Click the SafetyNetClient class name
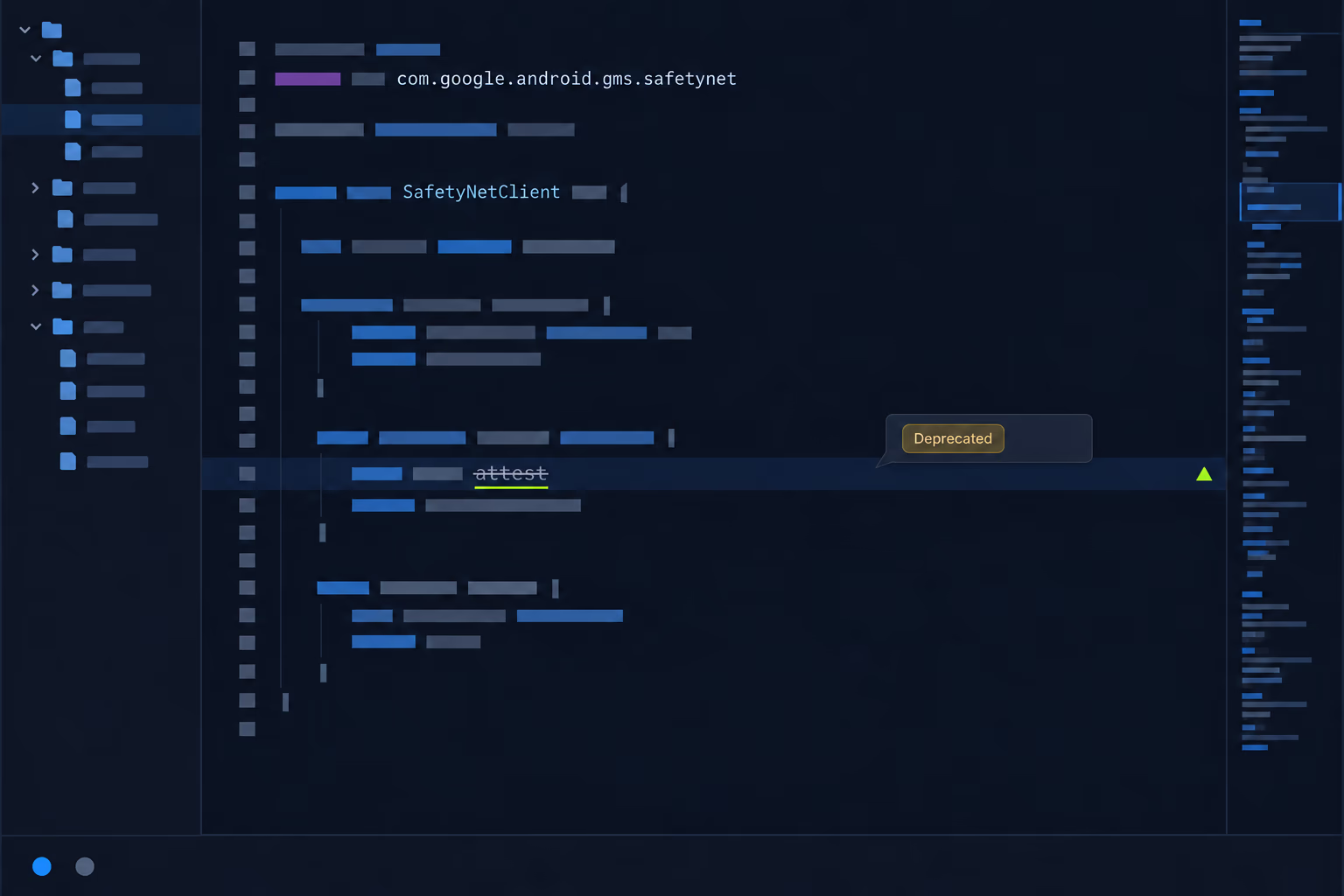The height and width of the screenshot is (896, 1344). [x=481, y=192]
